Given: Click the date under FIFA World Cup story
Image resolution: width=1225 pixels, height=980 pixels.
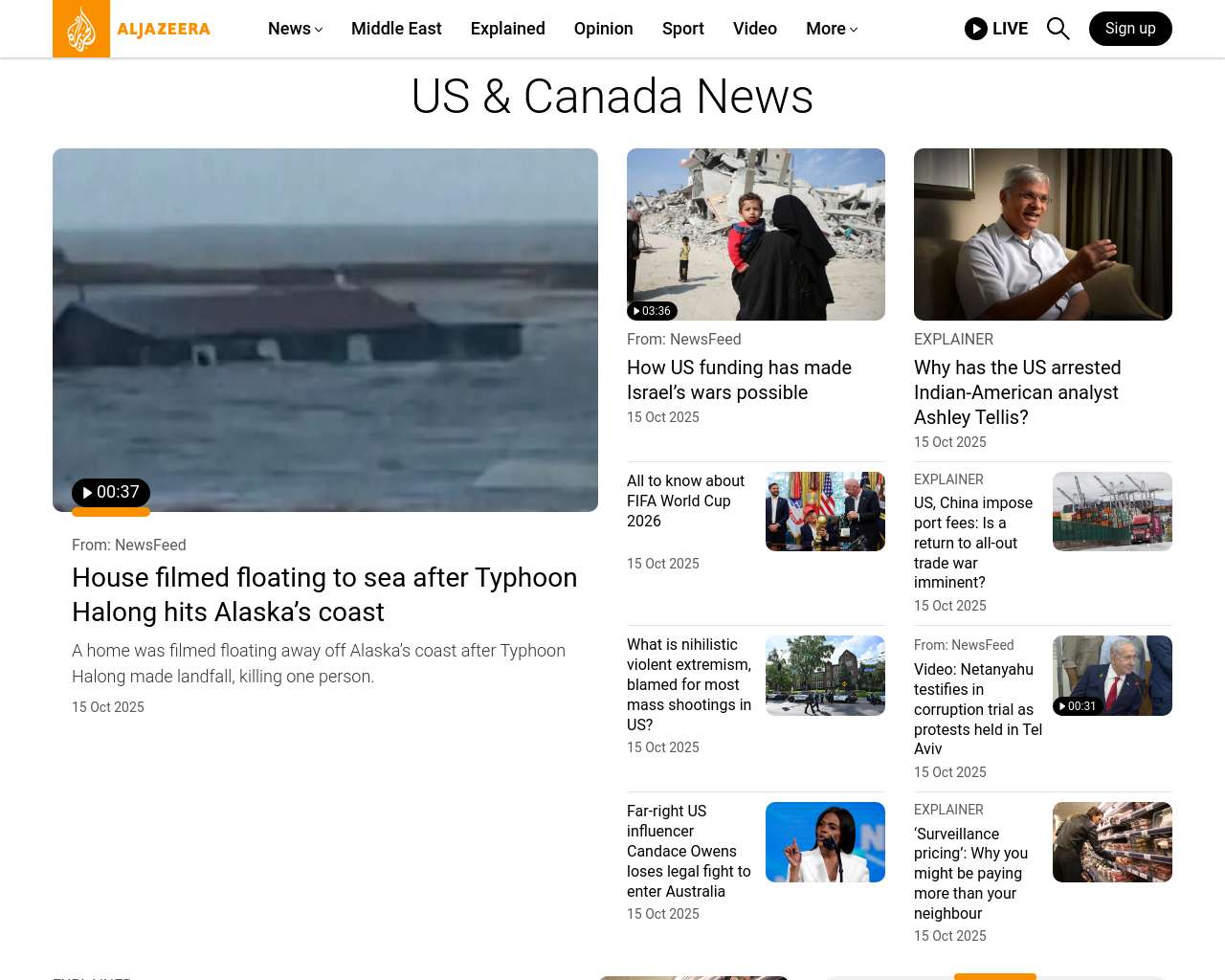Looking at the screenshot, I should (663, 564).
